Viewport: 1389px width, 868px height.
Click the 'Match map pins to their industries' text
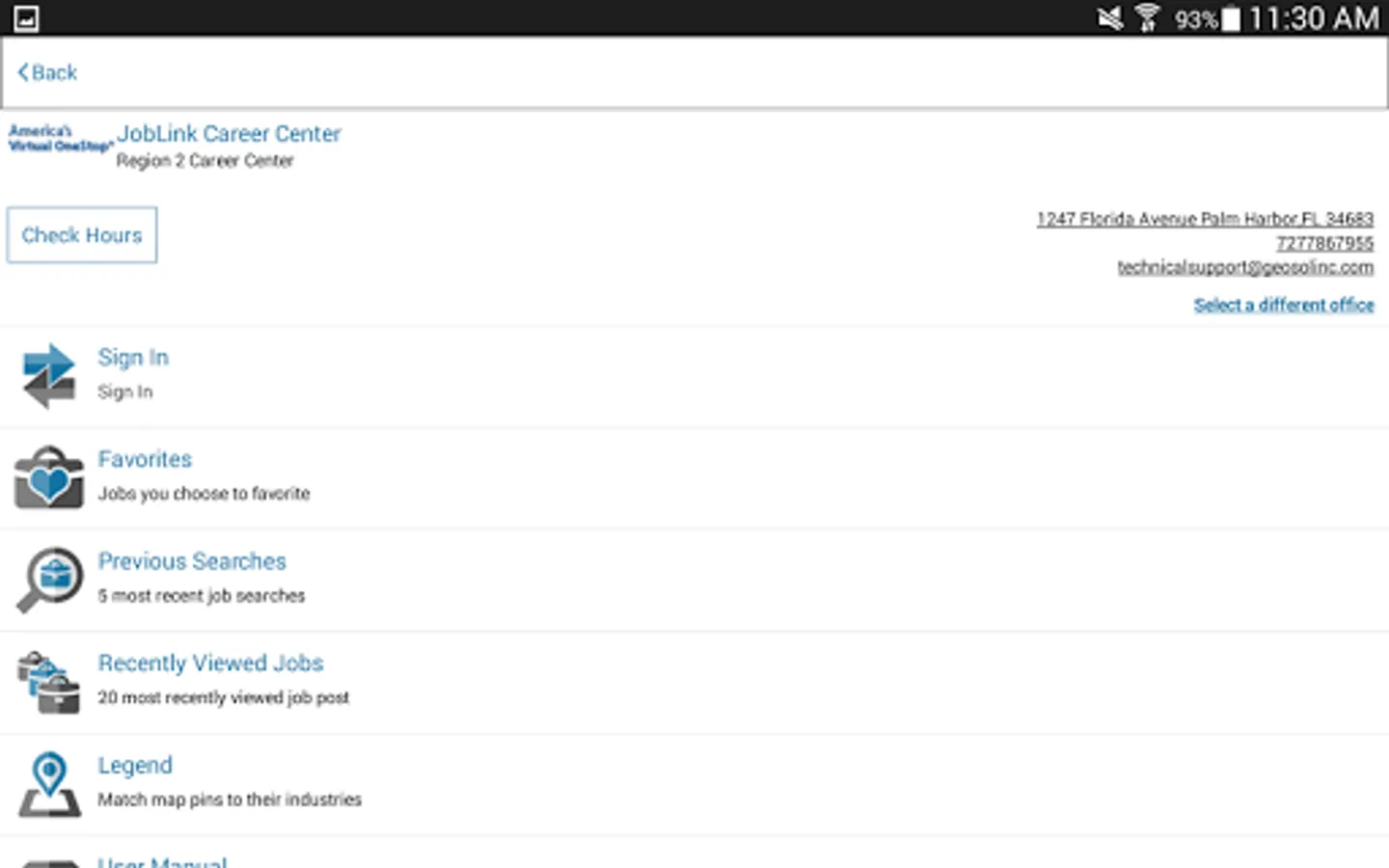(230, 800)
